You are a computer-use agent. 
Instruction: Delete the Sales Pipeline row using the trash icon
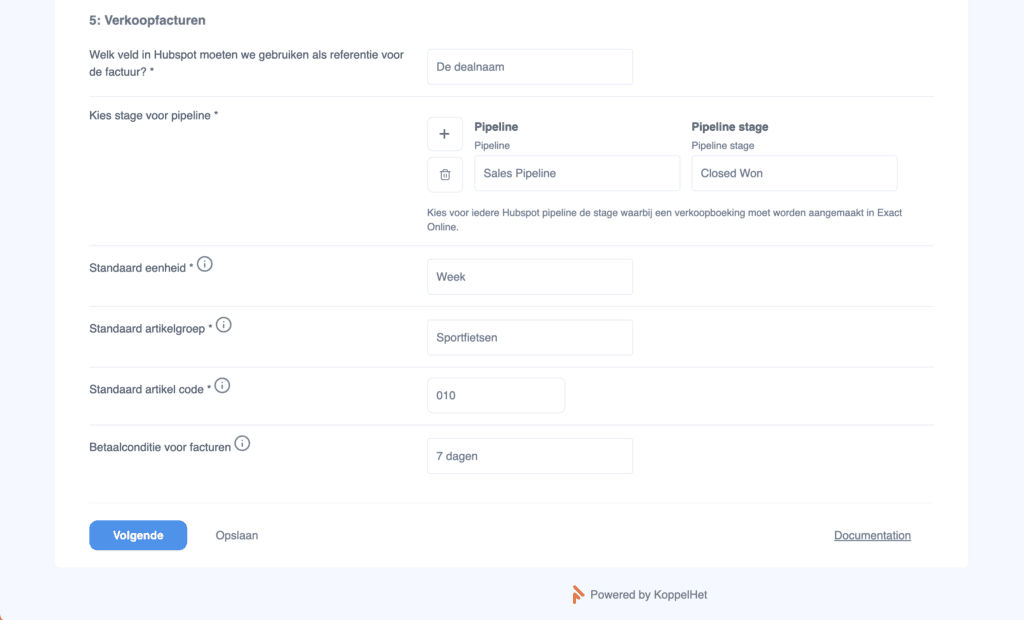pos(444,174)
